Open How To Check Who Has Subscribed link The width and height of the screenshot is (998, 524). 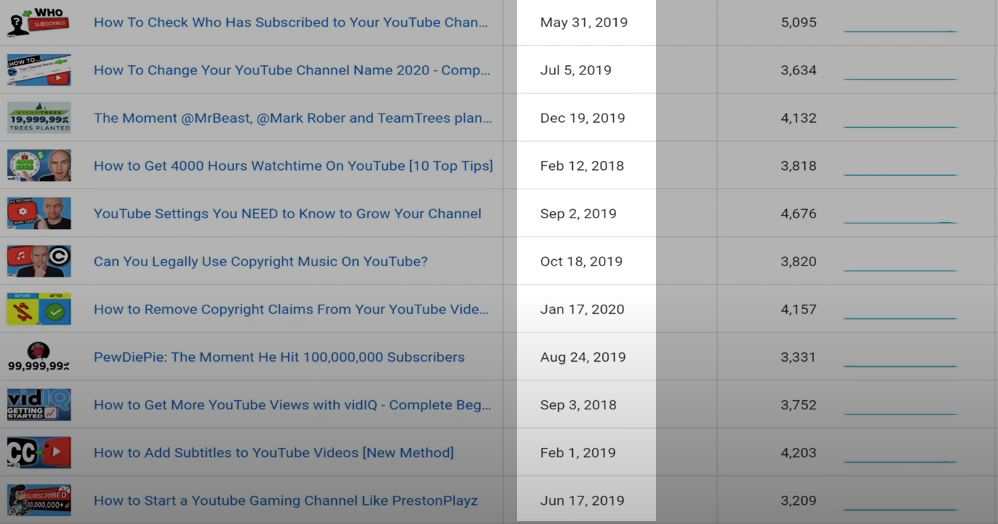coord(291,22)
